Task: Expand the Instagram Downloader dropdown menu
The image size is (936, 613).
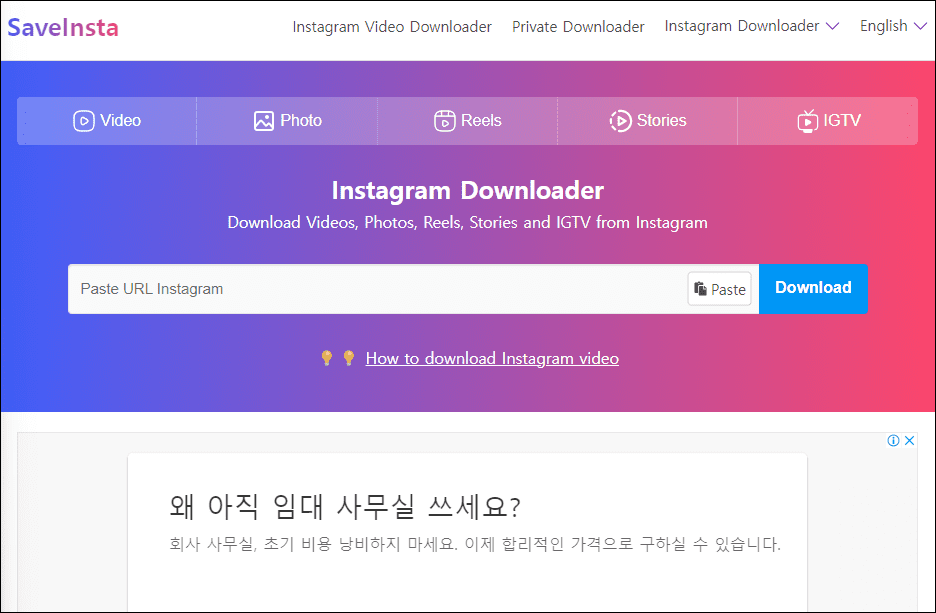Action: (752, 26)
